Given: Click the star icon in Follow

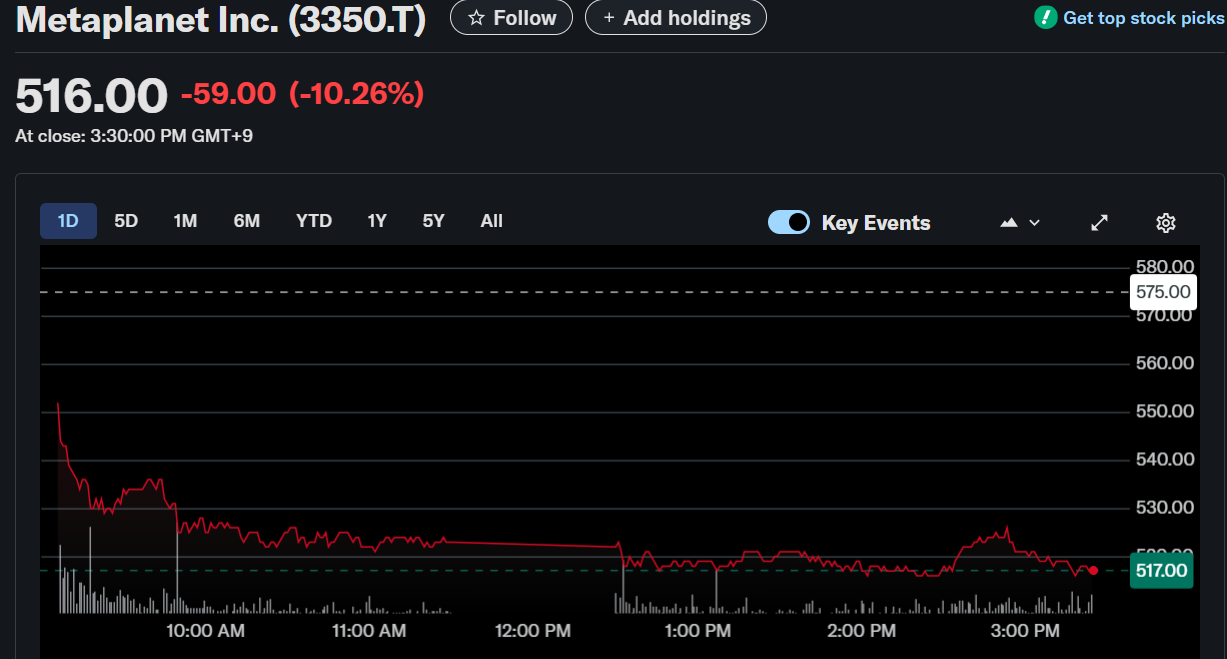Looking at the screenshot, I should tap(476, 18).
